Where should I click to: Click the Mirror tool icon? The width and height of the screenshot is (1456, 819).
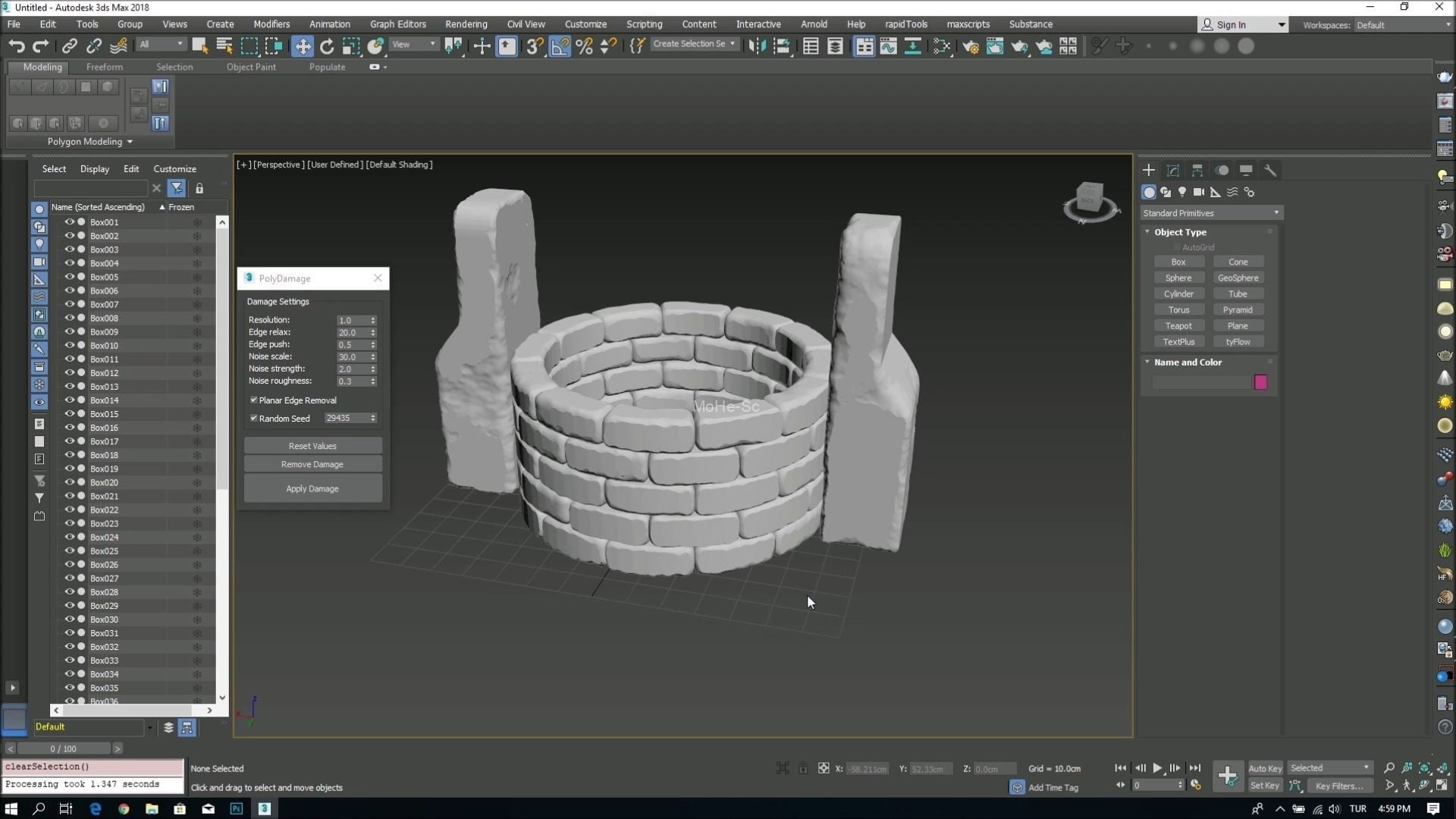(x=756, y=46)
